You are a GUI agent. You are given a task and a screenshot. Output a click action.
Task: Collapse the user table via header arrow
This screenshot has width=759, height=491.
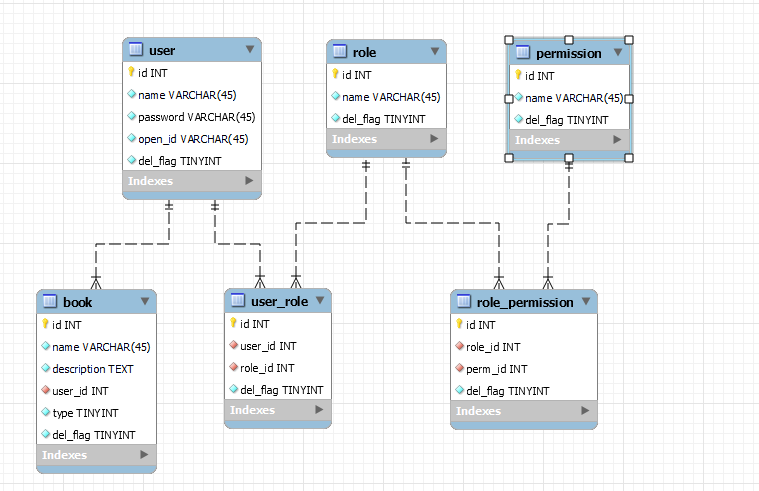249,50
